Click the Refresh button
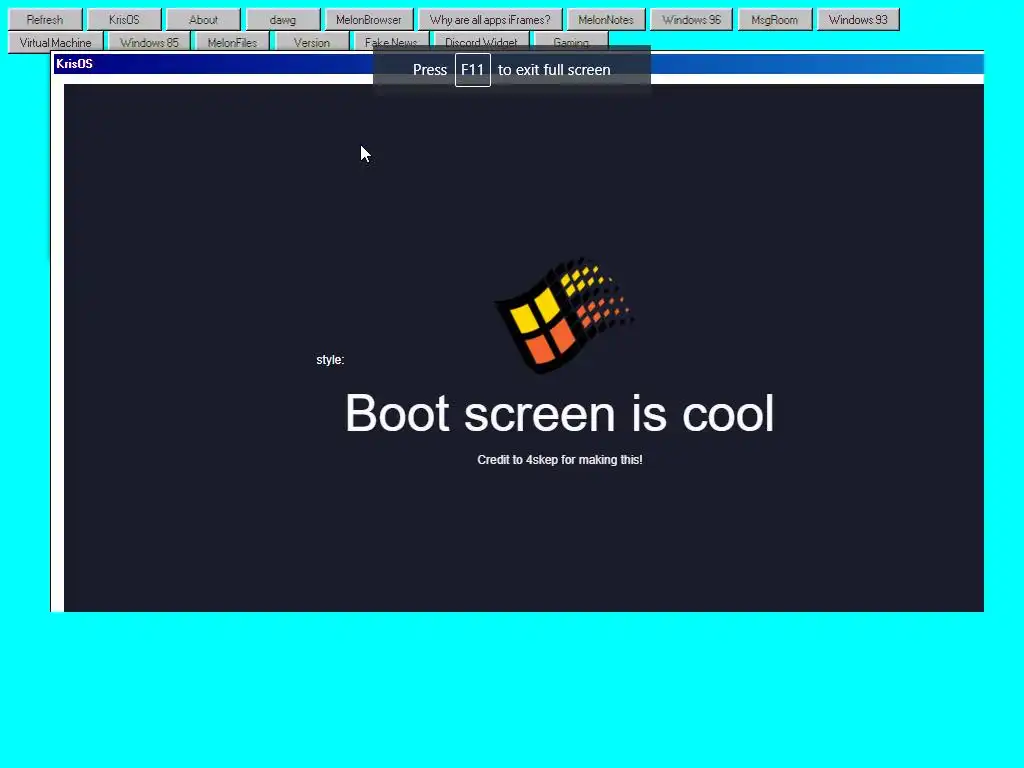 [x=45, y=20]
